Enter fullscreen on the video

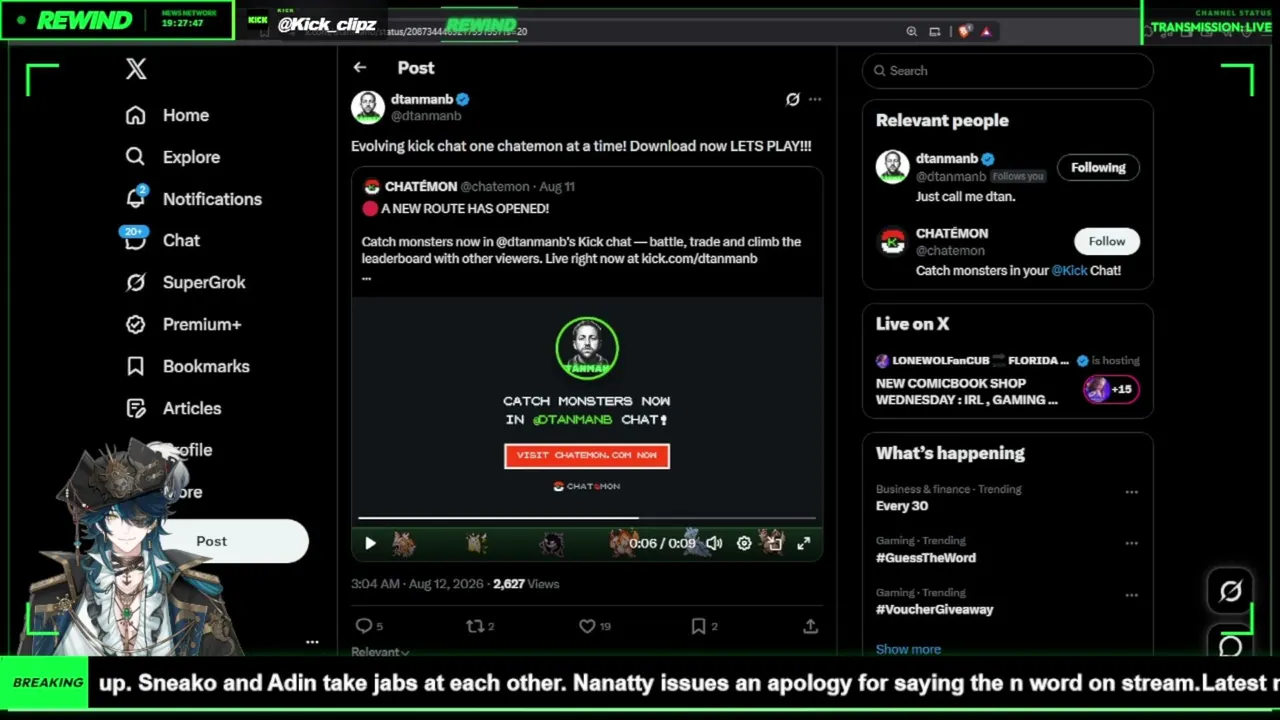(804, 543)
